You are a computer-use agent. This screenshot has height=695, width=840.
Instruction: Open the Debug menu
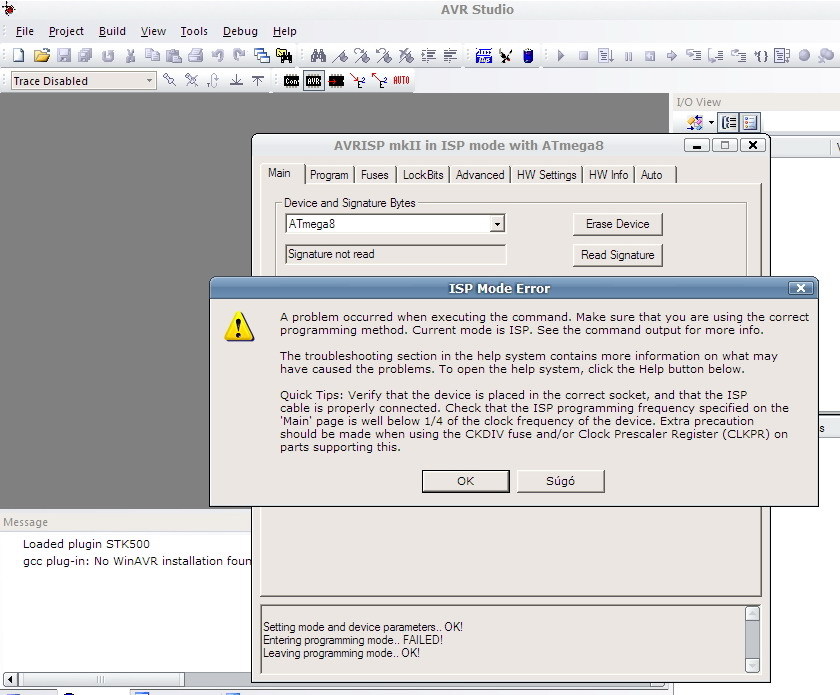[x=240, y=31]
